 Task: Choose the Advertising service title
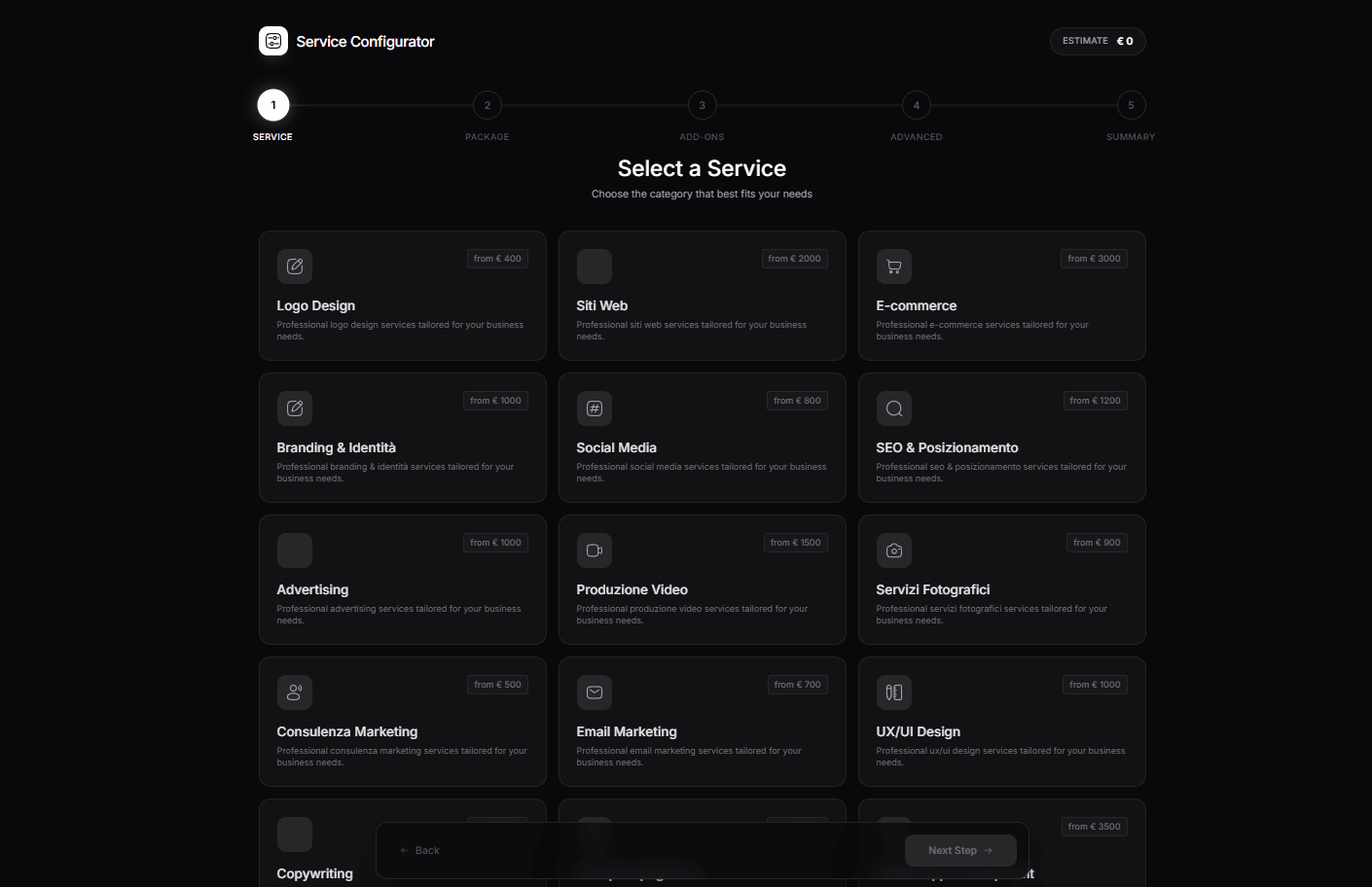tap(312, 589)
